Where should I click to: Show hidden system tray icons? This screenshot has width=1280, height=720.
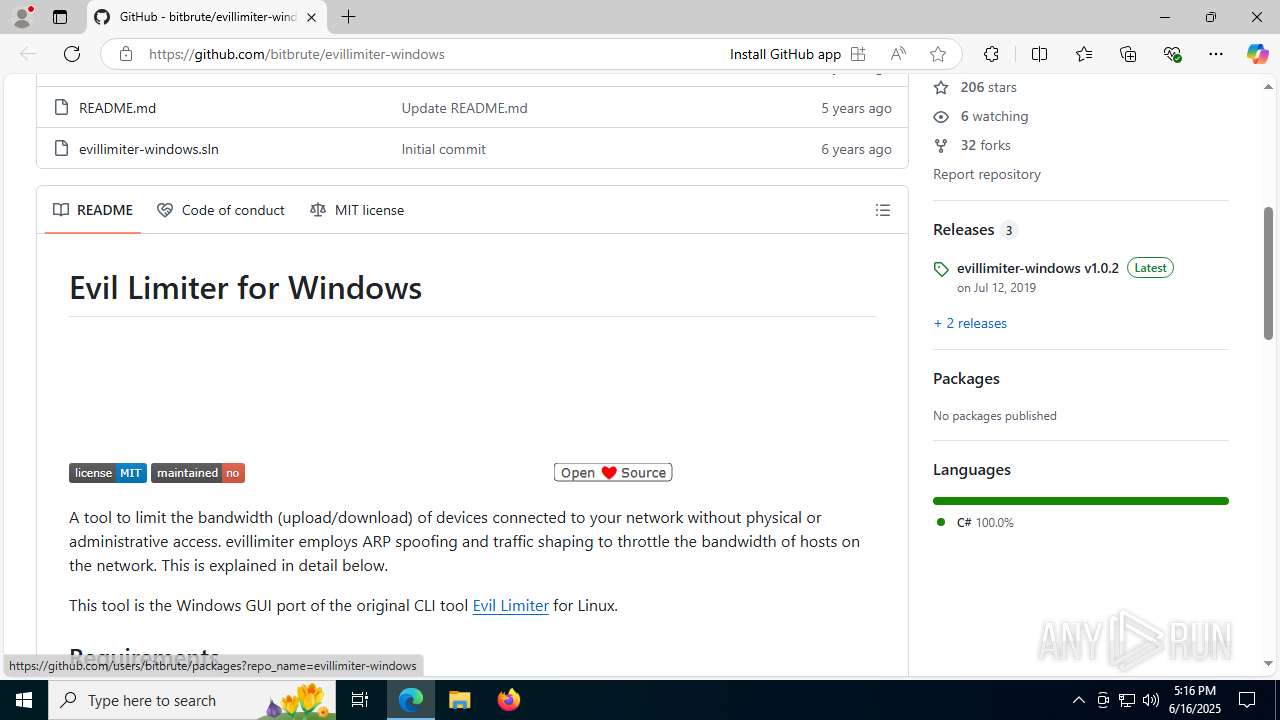click(x=1078, y=700)
